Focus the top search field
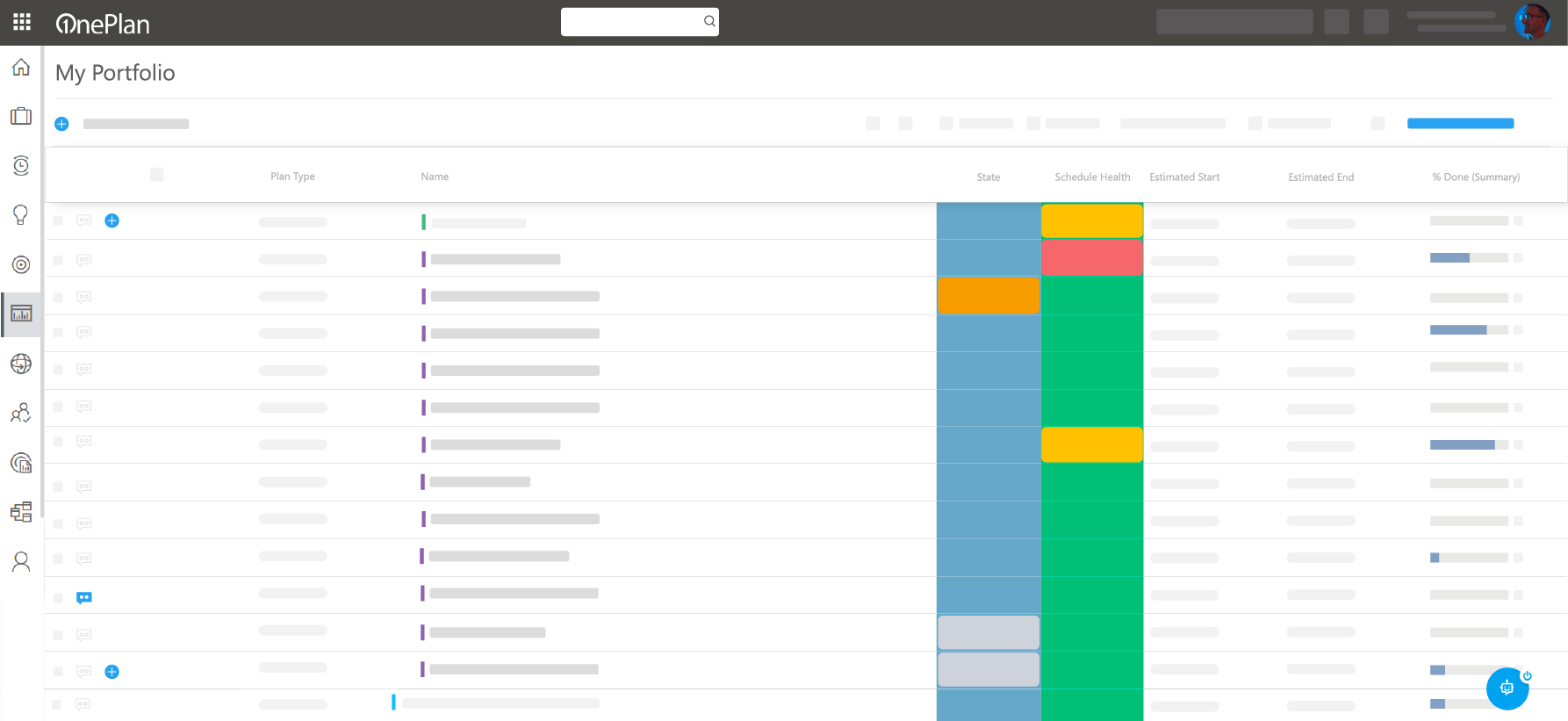 [x=640, y=22]
